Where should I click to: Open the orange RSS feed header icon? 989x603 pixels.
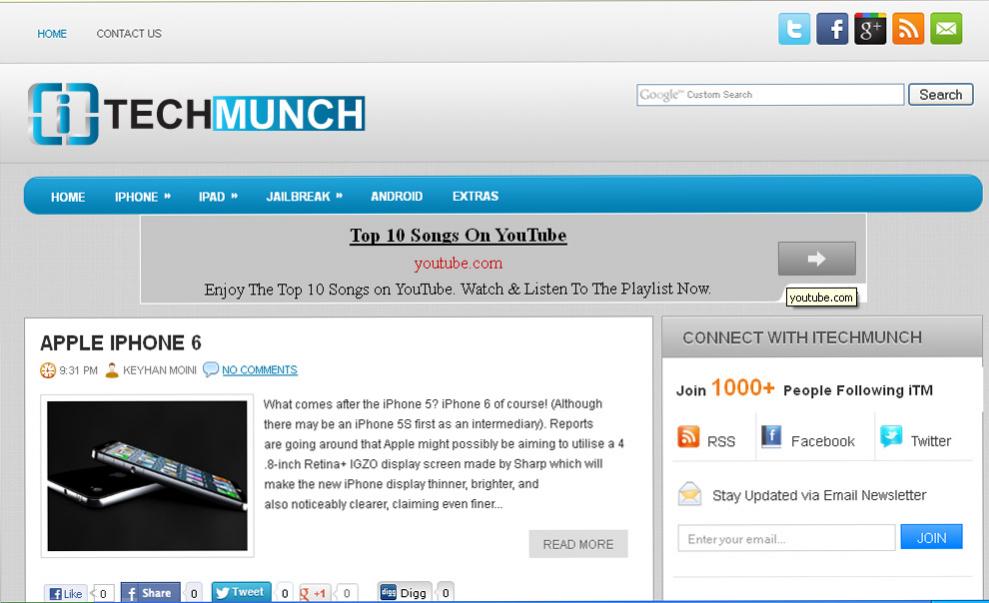point(908,28)
